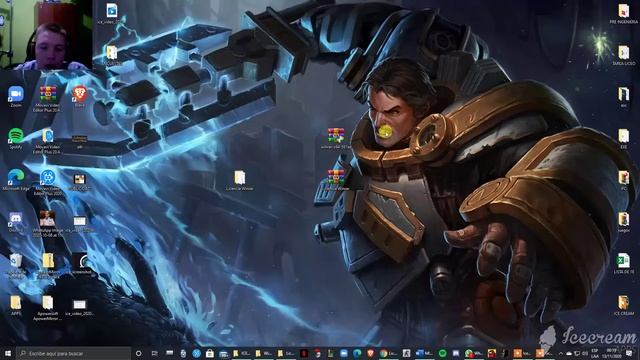Open Task View from the taskbar
This screenshot has width=640, height=360.
[x=154, y=353]
